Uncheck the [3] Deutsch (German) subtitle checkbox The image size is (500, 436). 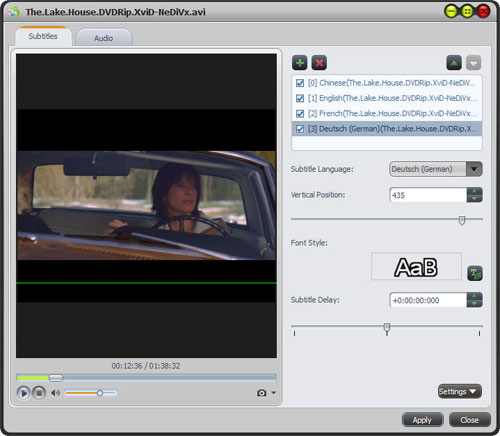(300, 129)
